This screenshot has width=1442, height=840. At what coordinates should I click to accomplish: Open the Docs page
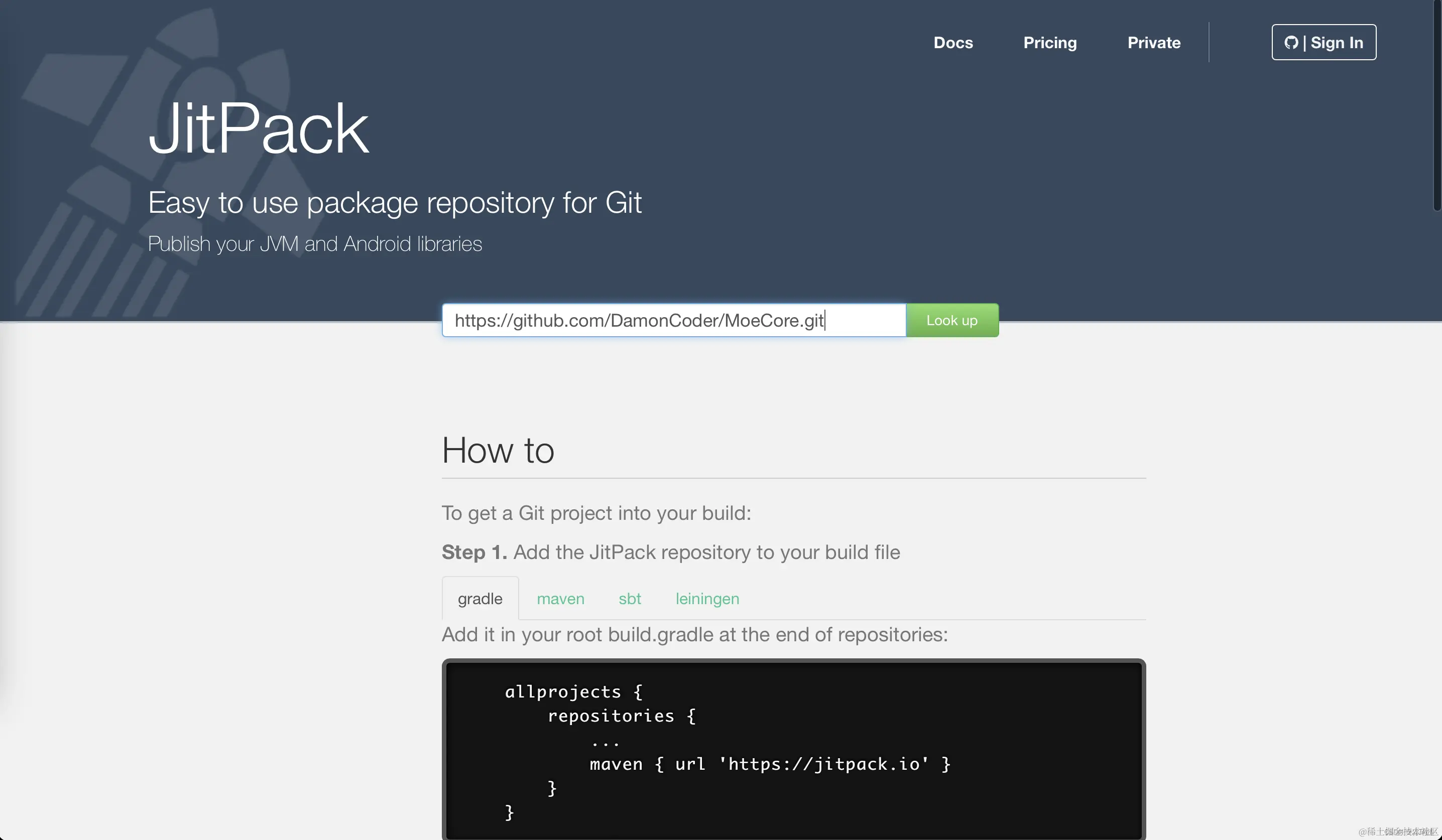click(953, 42)
